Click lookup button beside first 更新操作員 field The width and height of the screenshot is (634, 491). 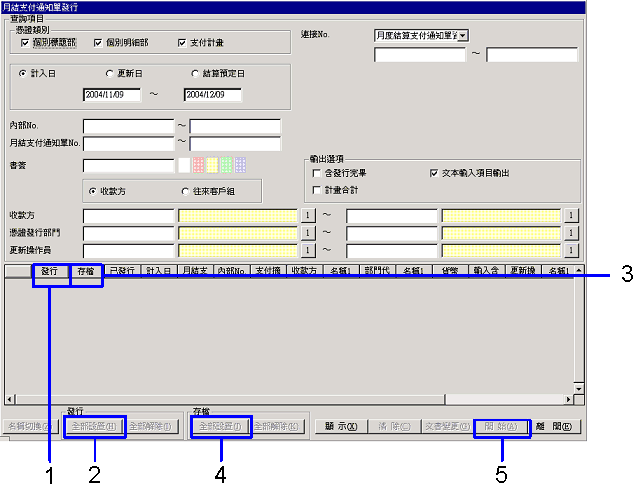(307, 250)
